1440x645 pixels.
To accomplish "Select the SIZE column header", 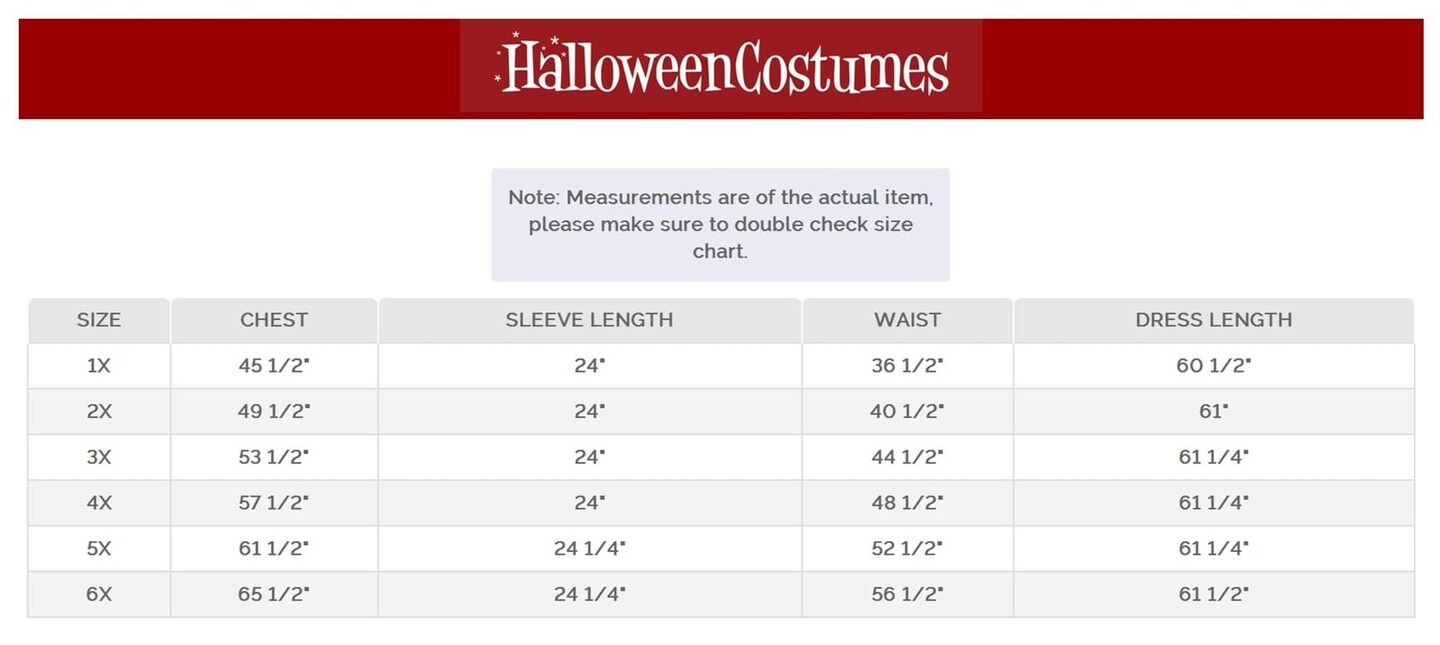I will point(99,320).
